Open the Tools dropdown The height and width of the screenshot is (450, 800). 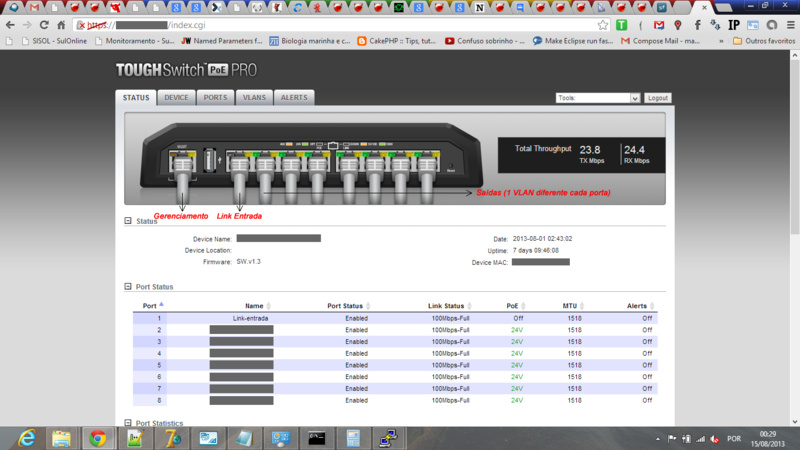point(597,98)
